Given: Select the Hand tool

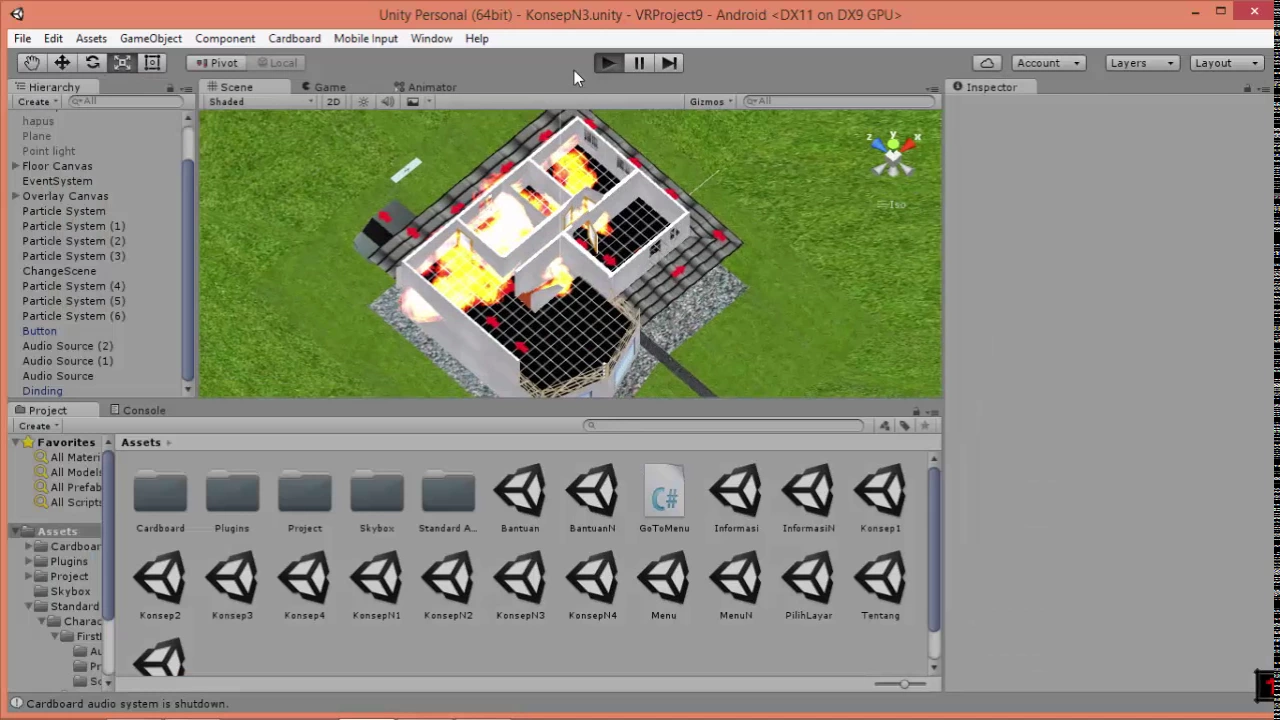Looking at the screenshot, I should pos(32,63).
